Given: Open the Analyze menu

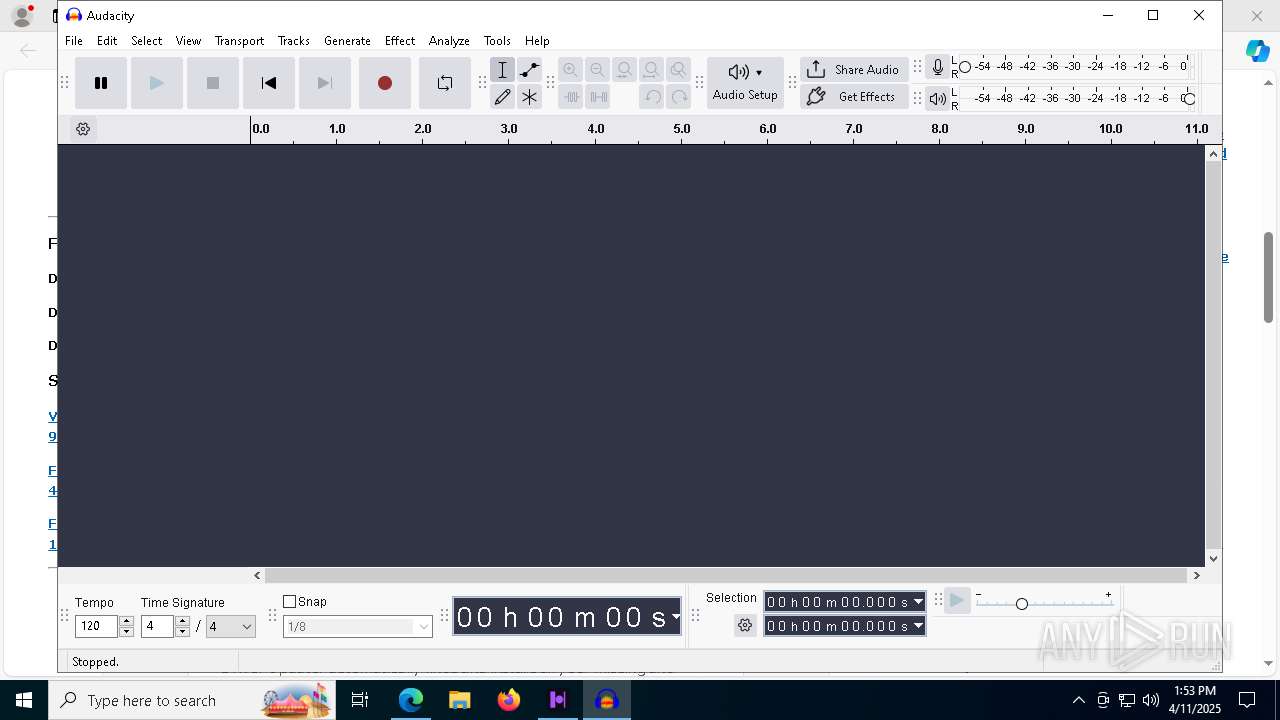Looking at the screenshot, I should coord(449,41).
